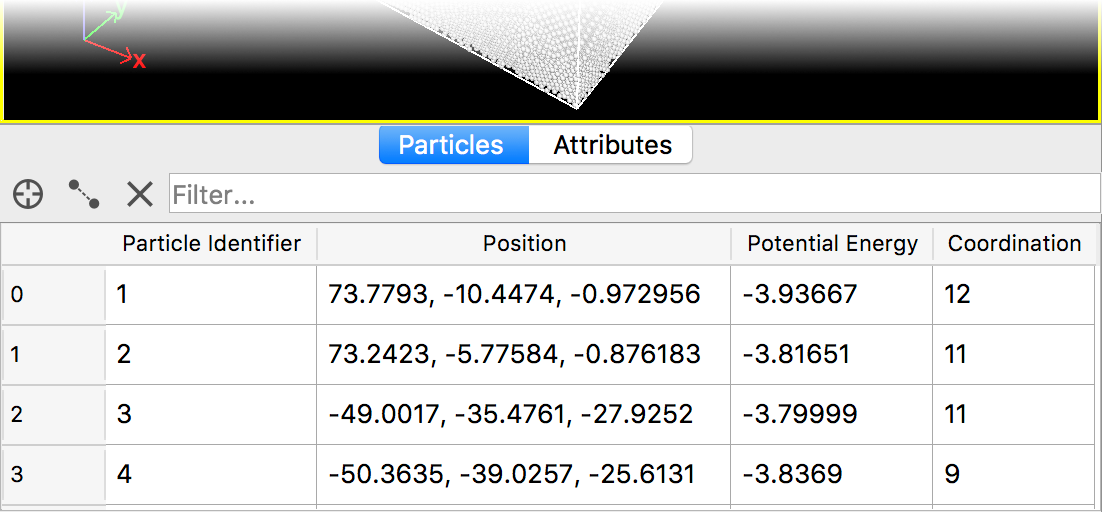This screenshot has width=1102, height=512.
Task: Select row header number 3
Action: pyautogui.click(x=53, y=475)
